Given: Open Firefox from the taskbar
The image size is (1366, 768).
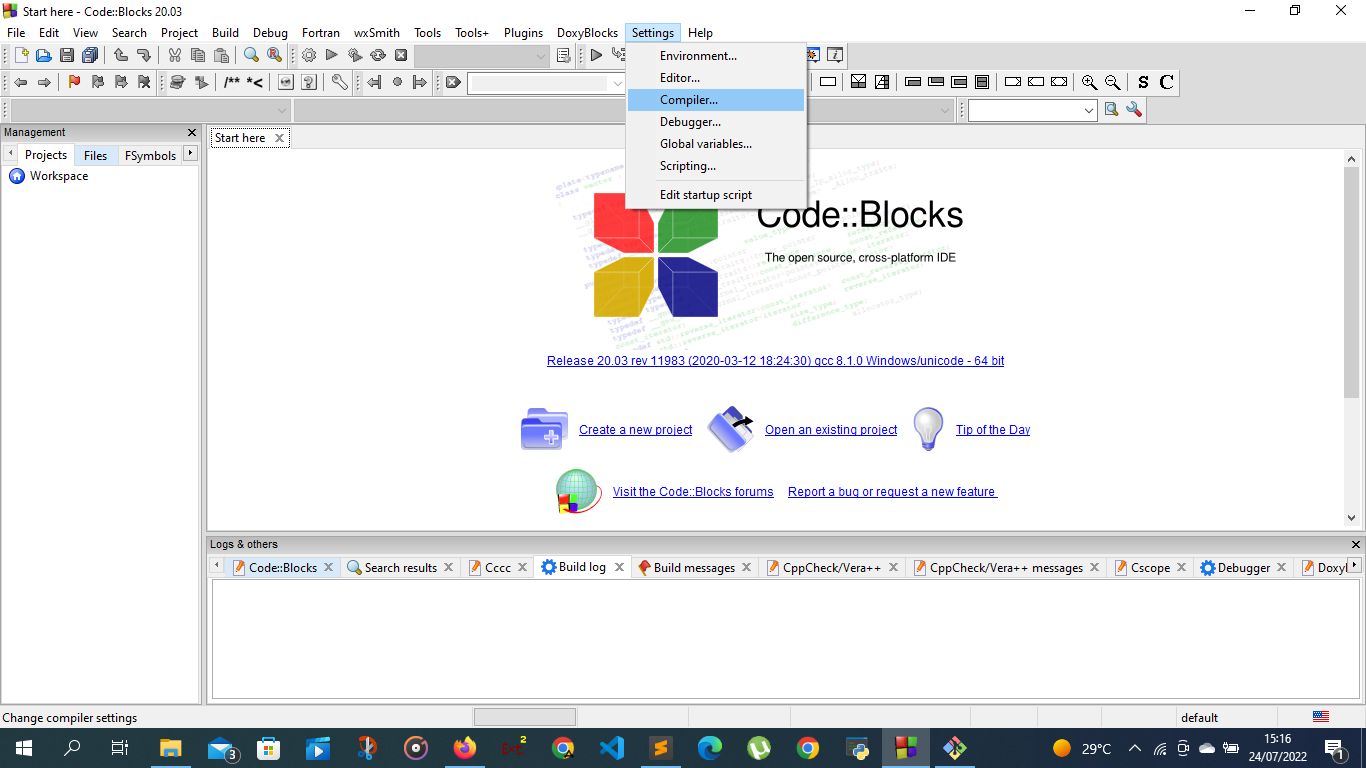Looking at the screenshot, I should 465,748.
